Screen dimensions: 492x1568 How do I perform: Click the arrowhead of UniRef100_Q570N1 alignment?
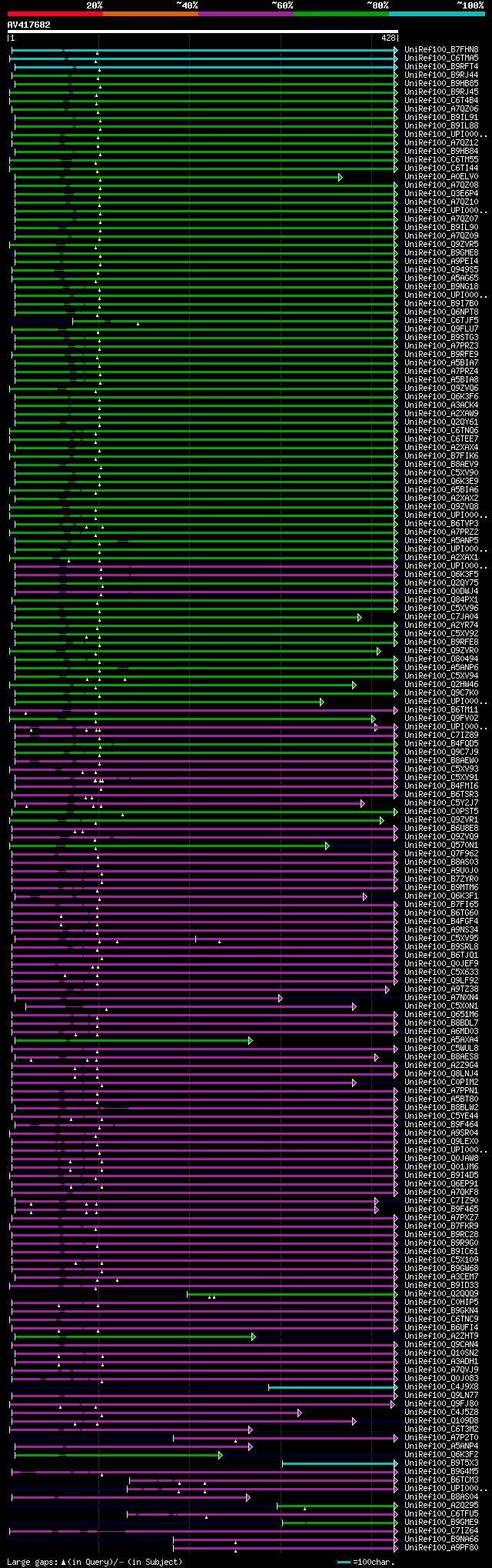pos(327,846)
